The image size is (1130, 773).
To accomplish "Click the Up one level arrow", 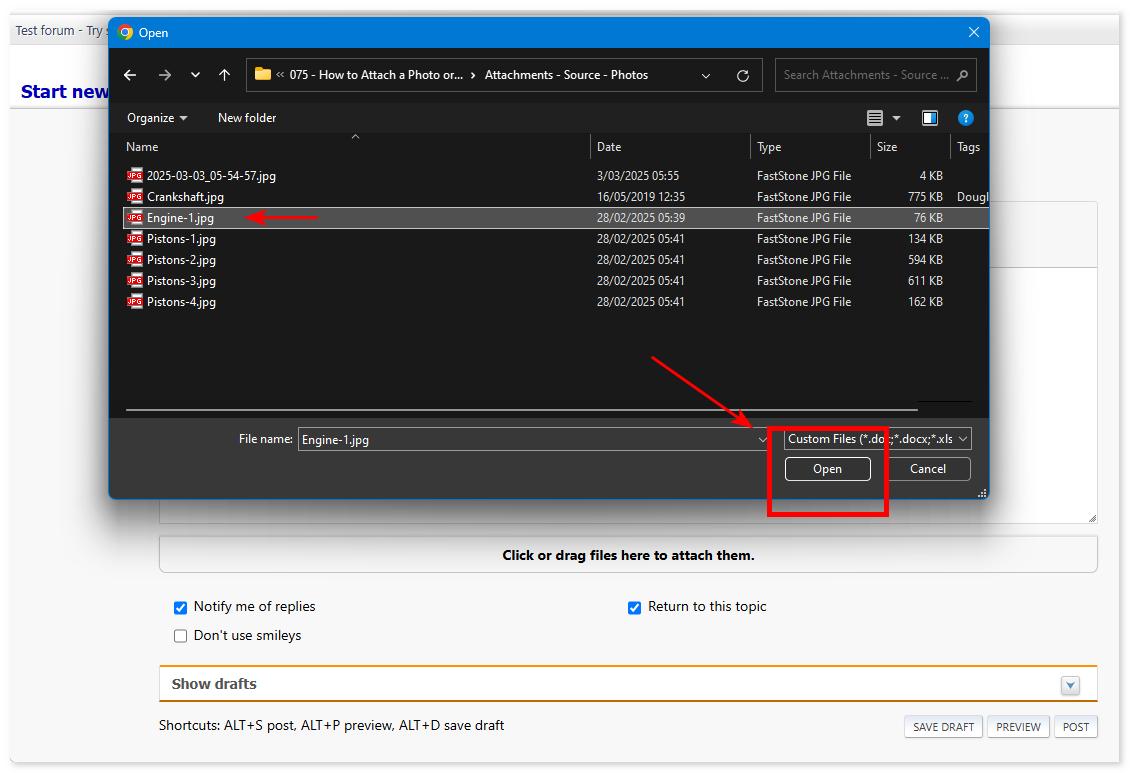I will [x=224, y=75].
